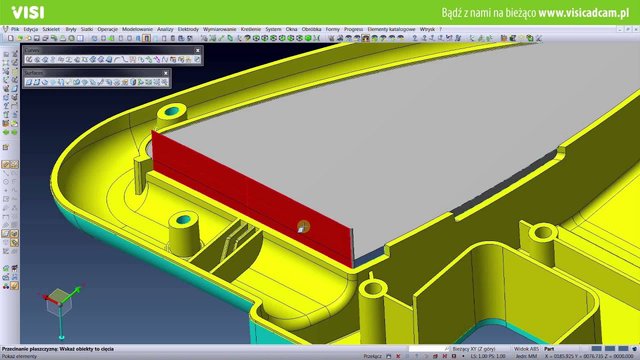The width and height of the screenshot is (640, 360).
Task: Select the arc curve icon in Curves toolbar
Action: tap(117, 60)
